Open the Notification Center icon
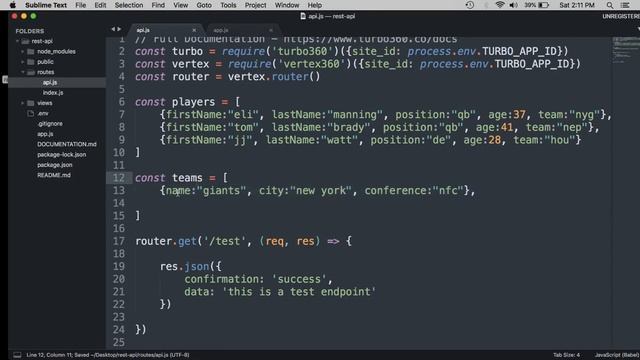The image size is (640, 360). (625, 5)
